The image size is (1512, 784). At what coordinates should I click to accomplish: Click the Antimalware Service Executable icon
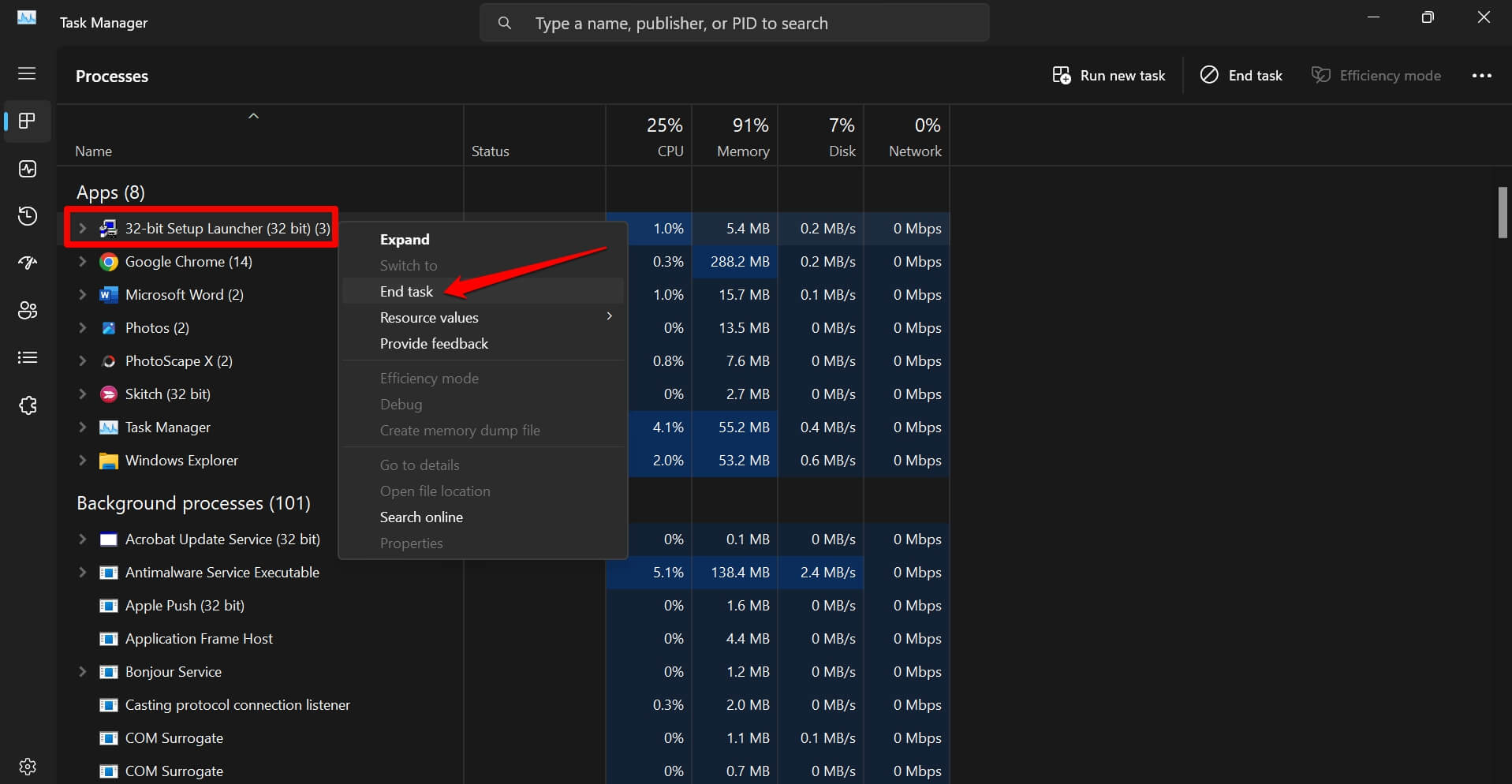pyautogui.click(x=109, y=573)
